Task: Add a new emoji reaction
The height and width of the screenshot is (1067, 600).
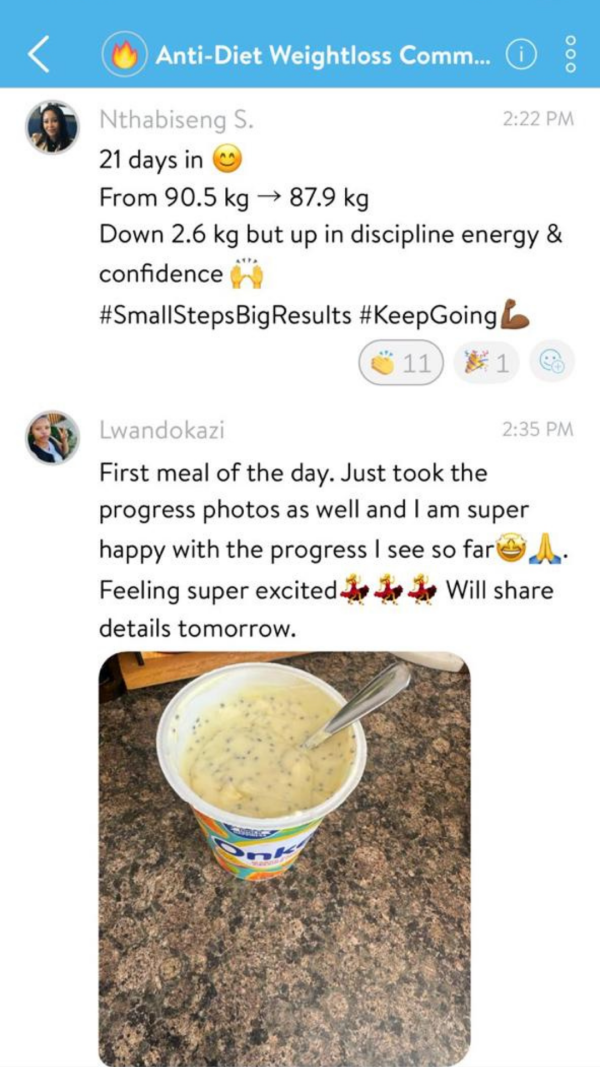Action: click(x=550, y=363)
